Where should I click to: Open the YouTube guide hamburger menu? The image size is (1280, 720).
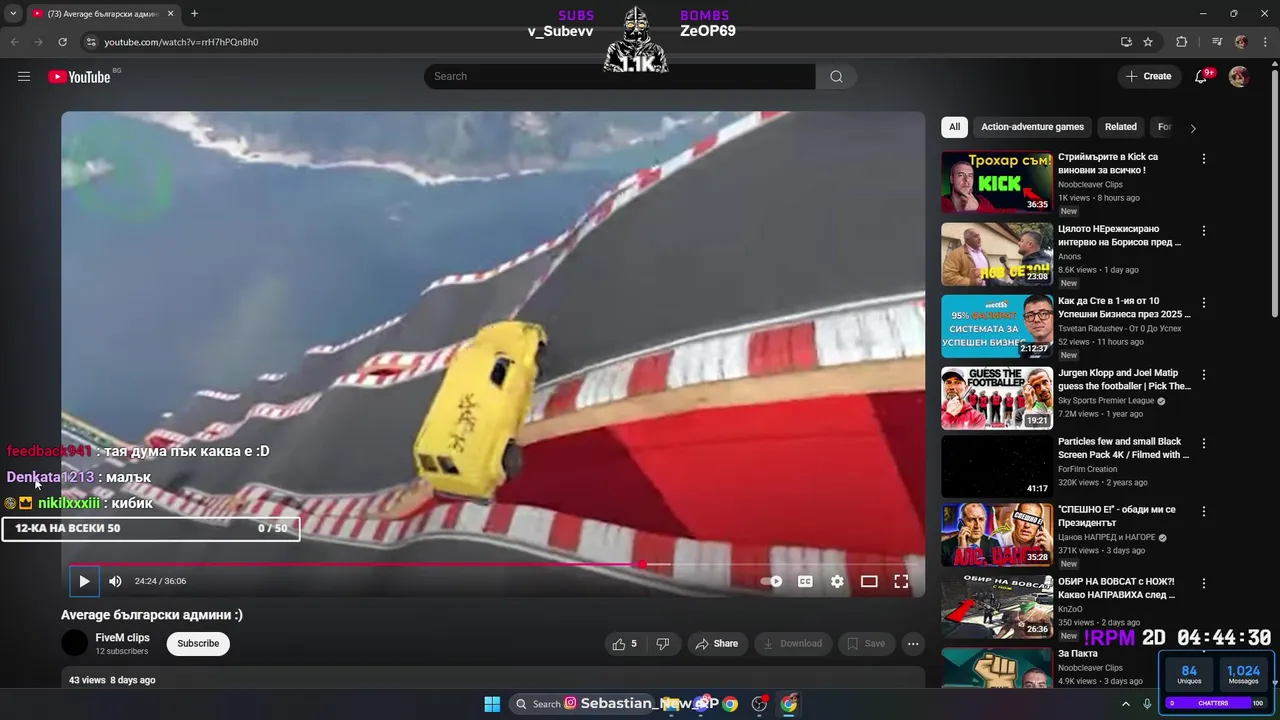coord(24,76)
